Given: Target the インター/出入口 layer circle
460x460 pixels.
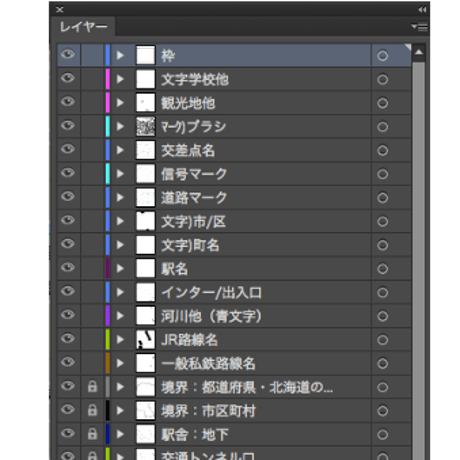Looking at the screenshot, I should pyautogui.click(x=382, y=292).
